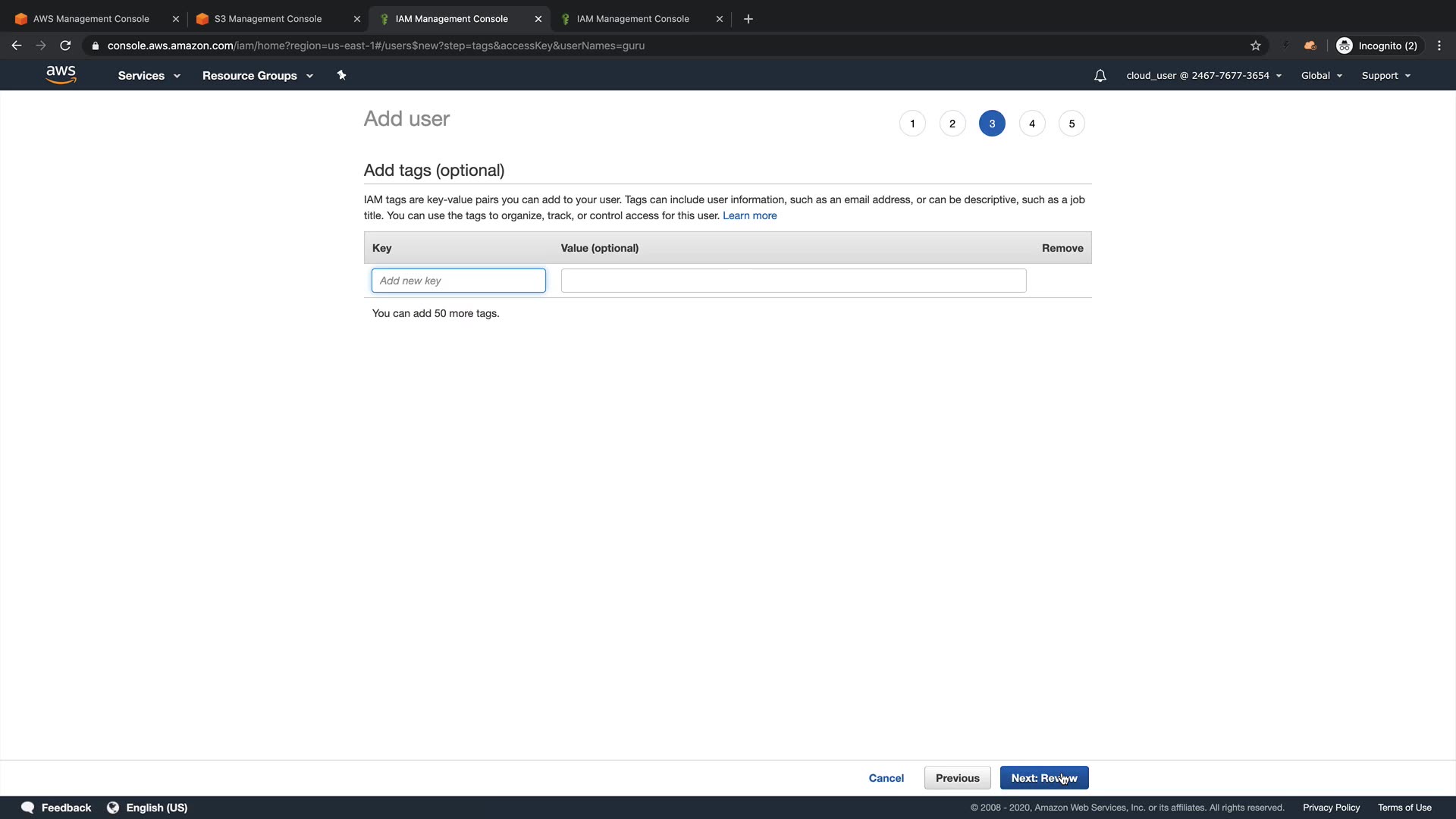Open a new browser tab
Image resolution: width=1456 pixels, height=819 pixels.
pos(748,19)
